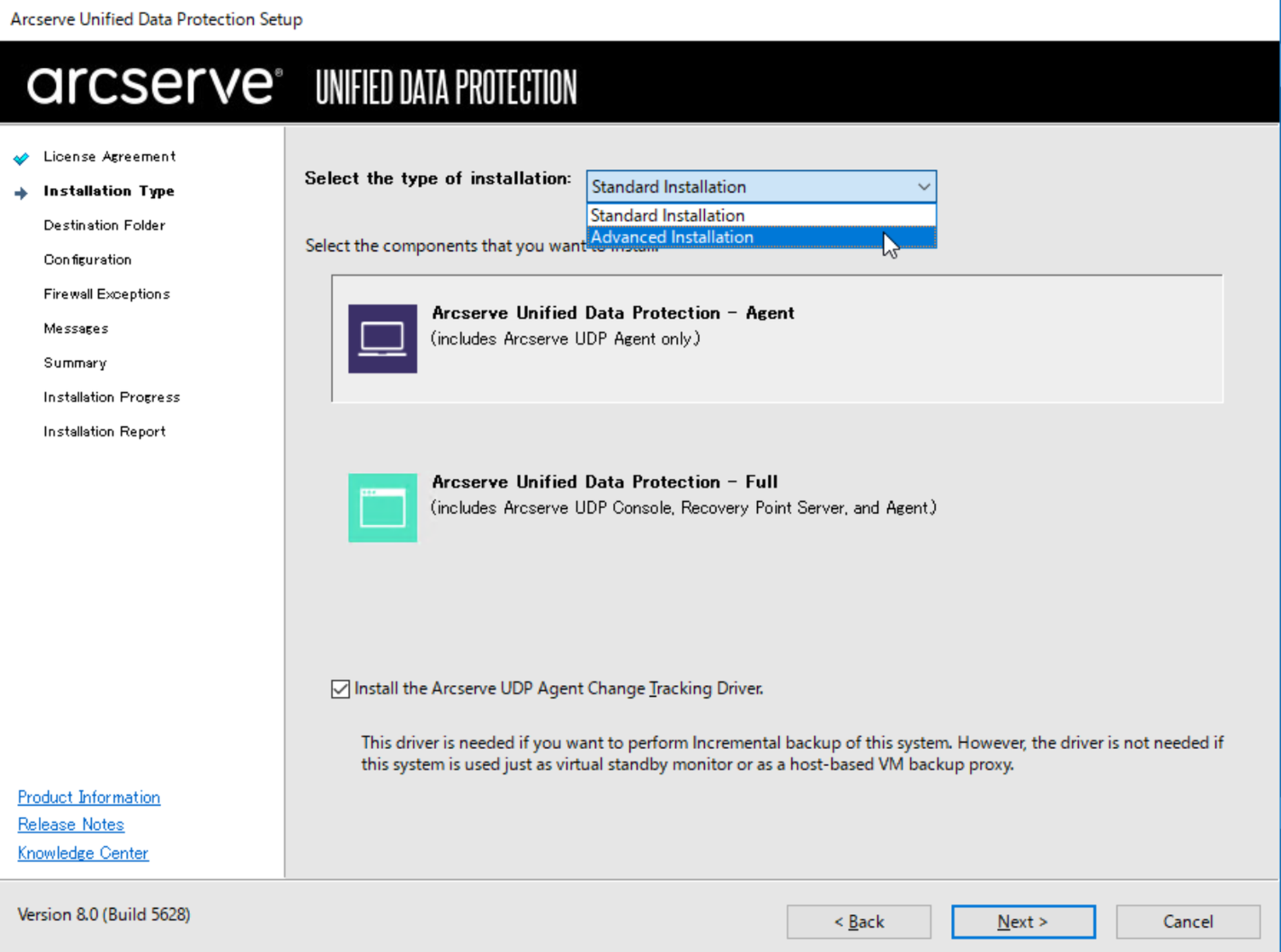Click the Arcserve Unified Data Protection – Full title
Viewport: 1281px width, 952px height.
[604, 481]
